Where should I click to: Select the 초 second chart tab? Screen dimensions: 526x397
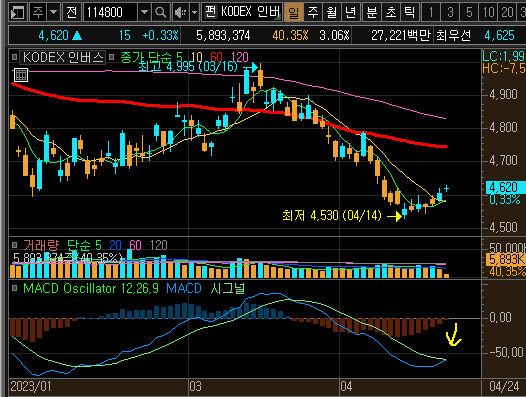point(391,13)
